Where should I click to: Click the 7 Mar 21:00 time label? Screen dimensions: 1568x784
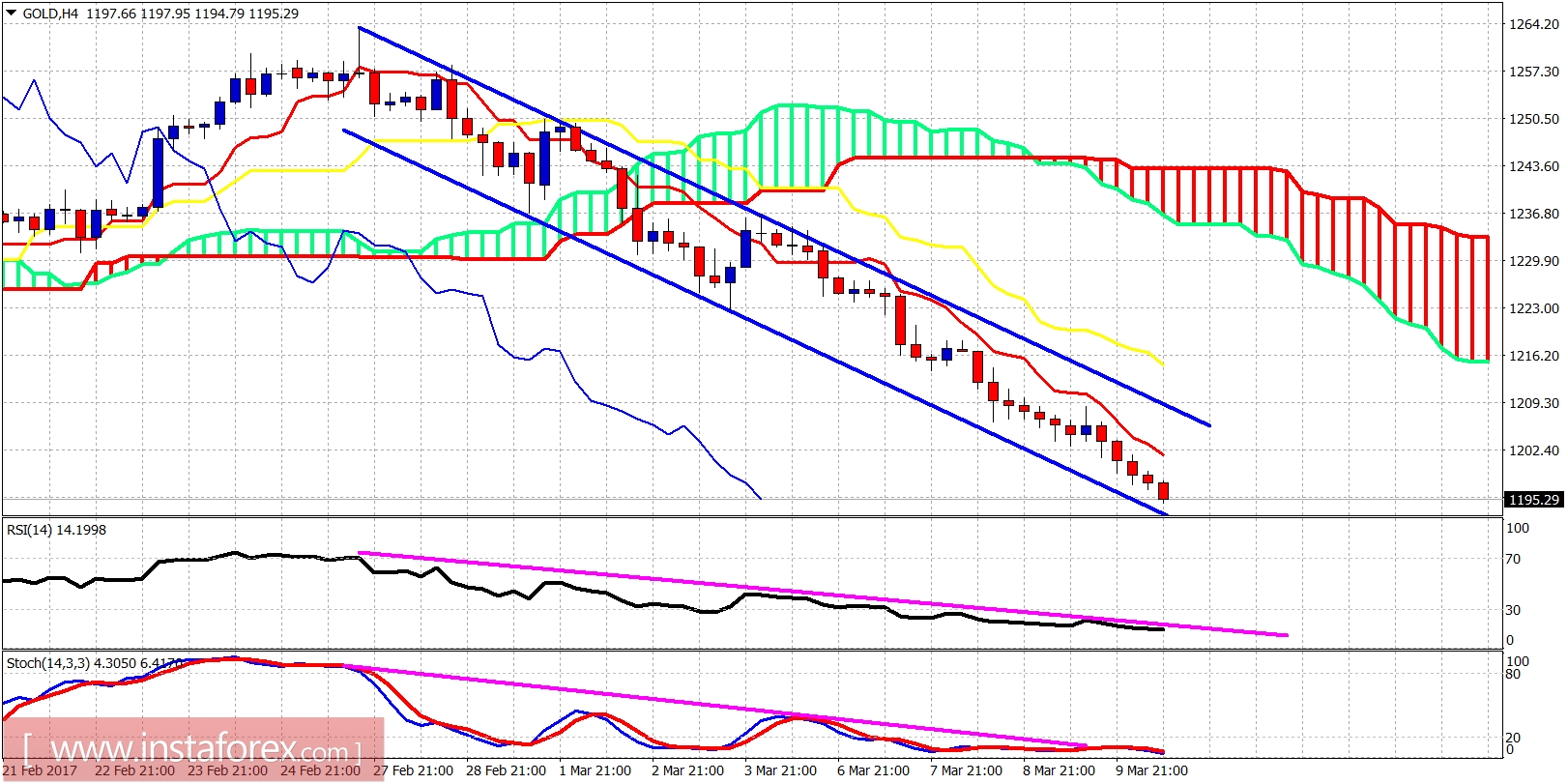pos(966,770)
